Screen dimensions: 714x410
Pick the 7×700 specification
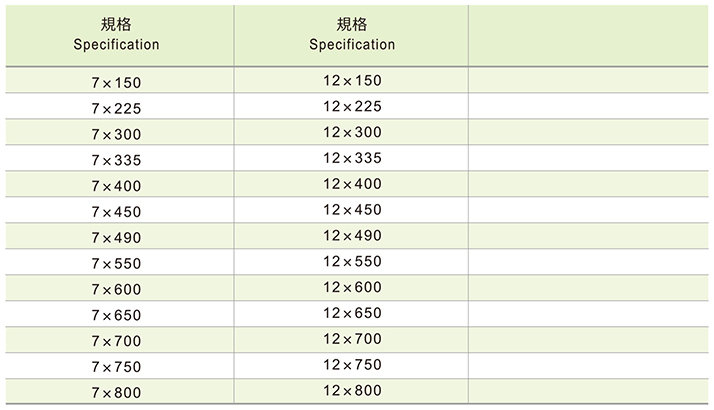point(117,340)
